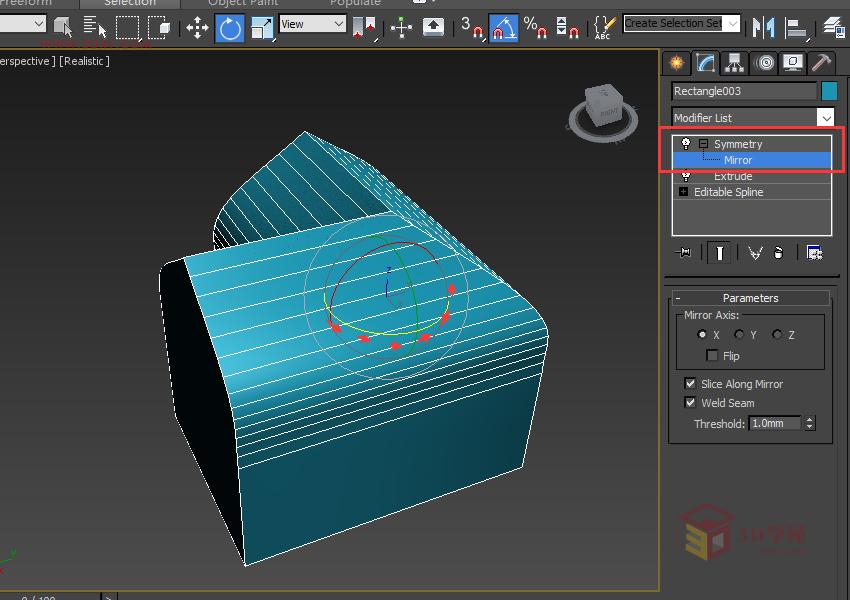Select Y mirror axis
The height and width of the screenshot is (600, 850).
pos(739,334)
